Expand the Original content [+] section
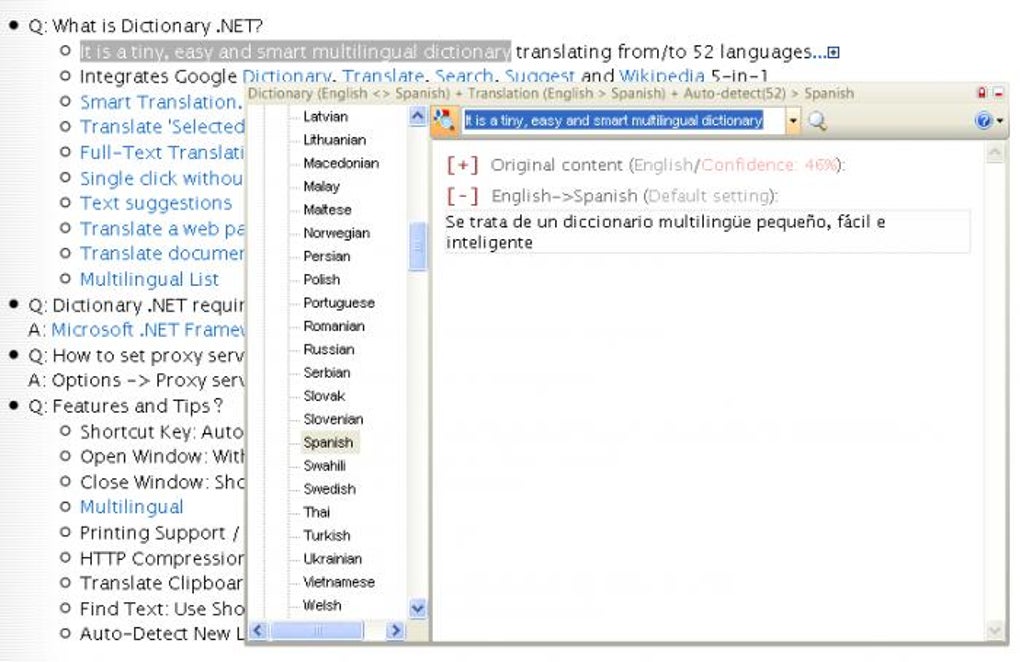This screenshot has height=662, width=1020. pos(463,165)
